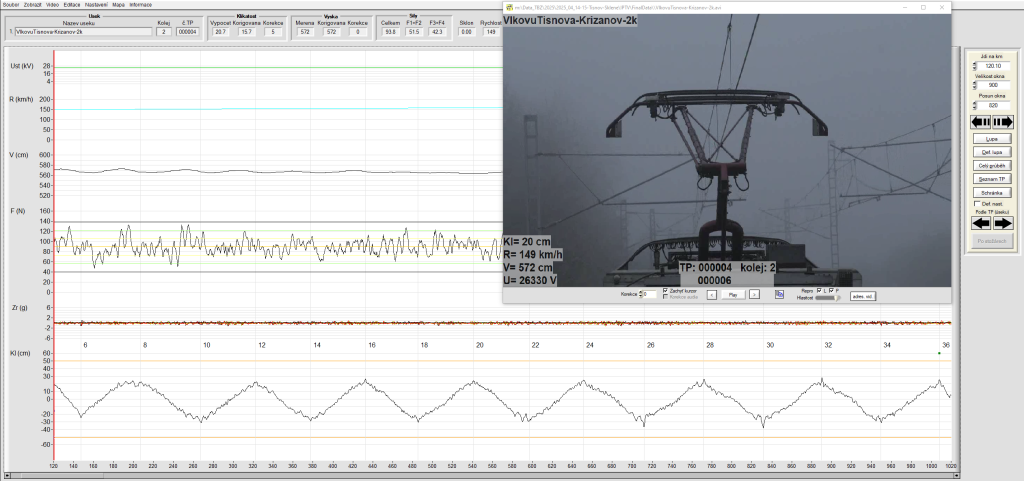Click the Kolej field showing 2
This screenshot has height=481, width=1024.
(164, 31)
